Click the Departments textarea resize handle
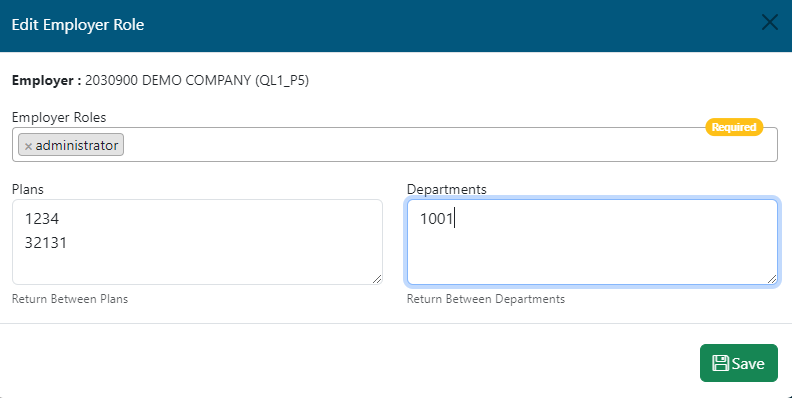Screen dimensions: 792x398 pos(771,279)
